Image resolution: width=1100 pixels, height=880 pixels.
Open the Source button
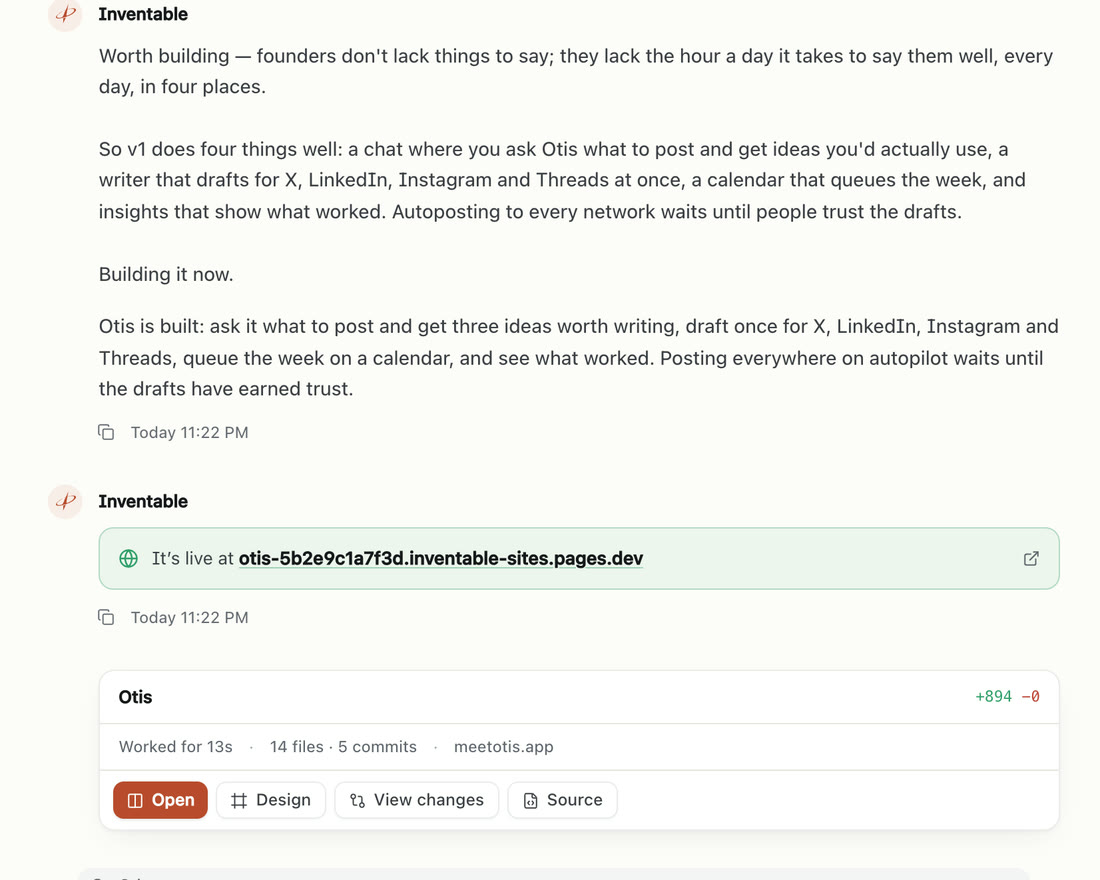pos(563,800)
